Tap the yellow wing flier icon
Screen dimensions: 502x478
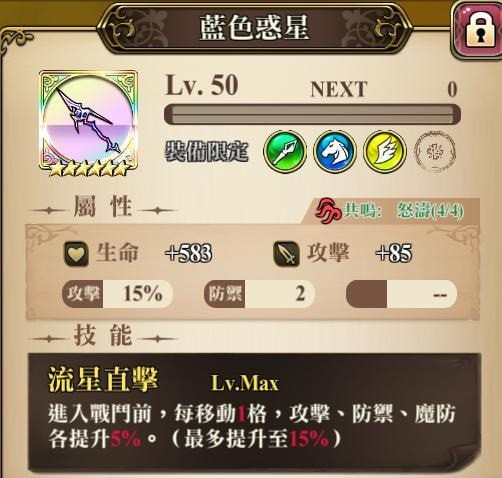point(385,152)
